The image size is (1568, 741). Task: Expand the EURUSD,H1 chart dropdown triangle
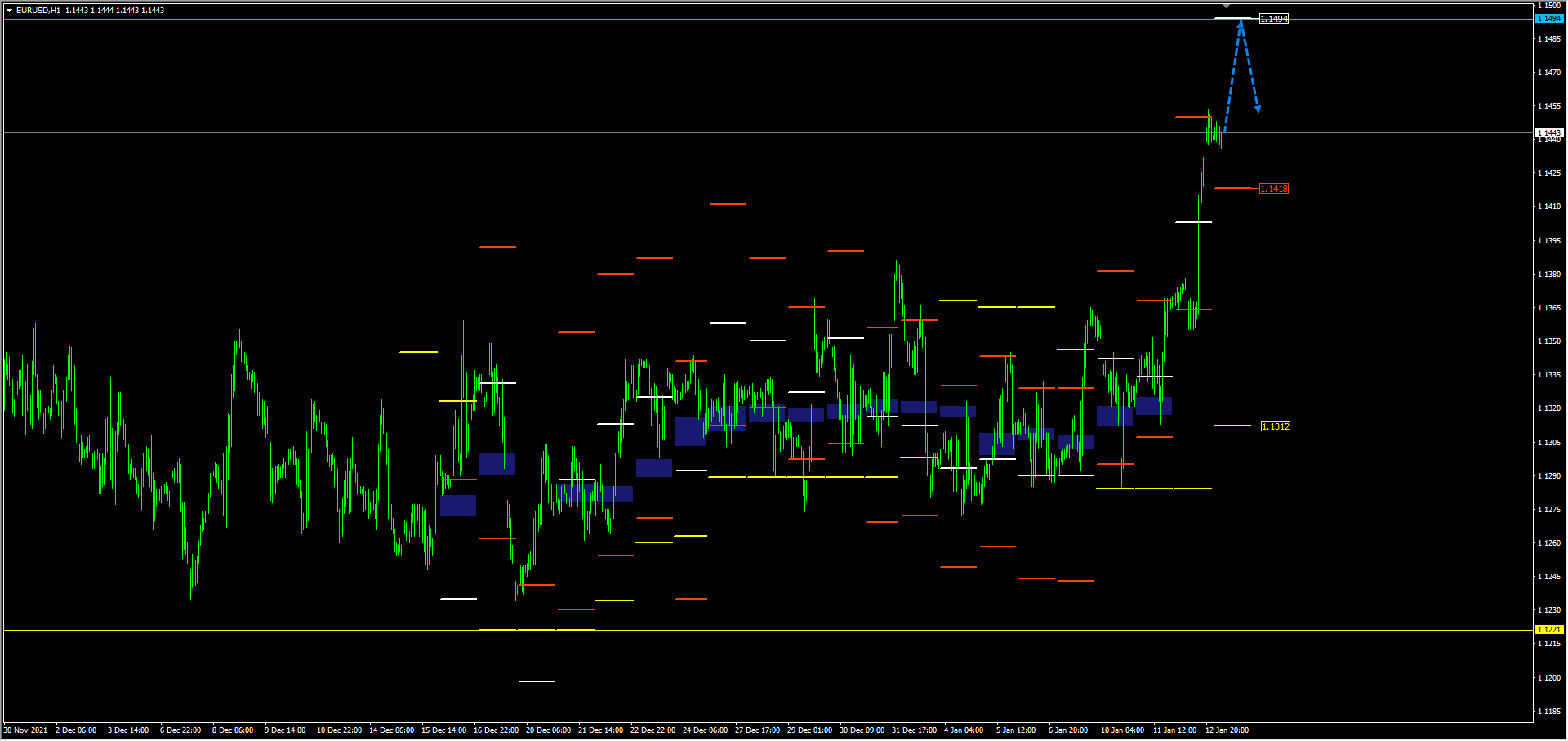tap(9, 11)
